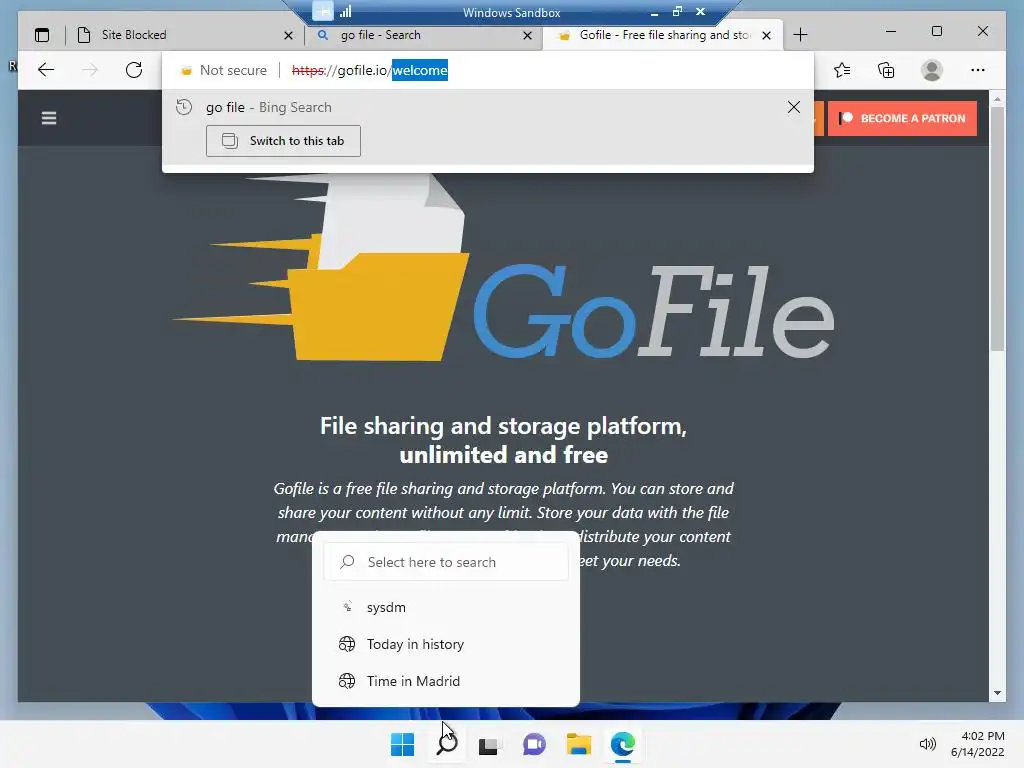Click the scrollbar up arrow
Image resolution: width=1024 pixels, height=768 pixels.
pyautogui.click(x=997, y=99)
